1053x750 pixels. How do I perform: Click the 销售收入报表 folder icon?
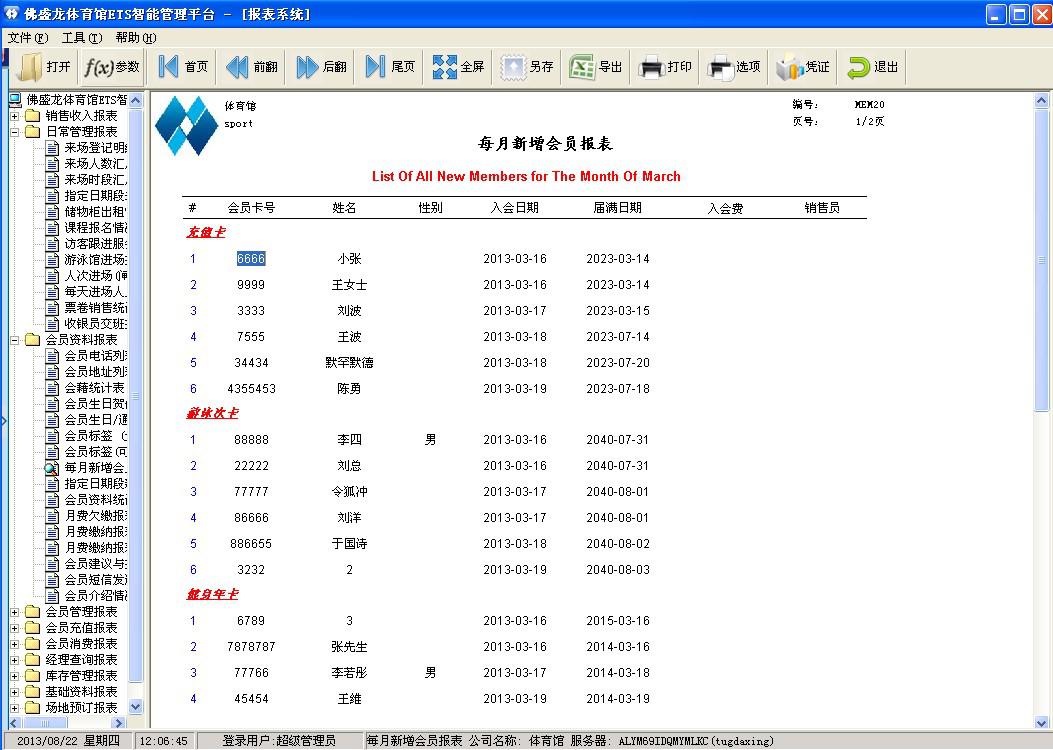33,116
